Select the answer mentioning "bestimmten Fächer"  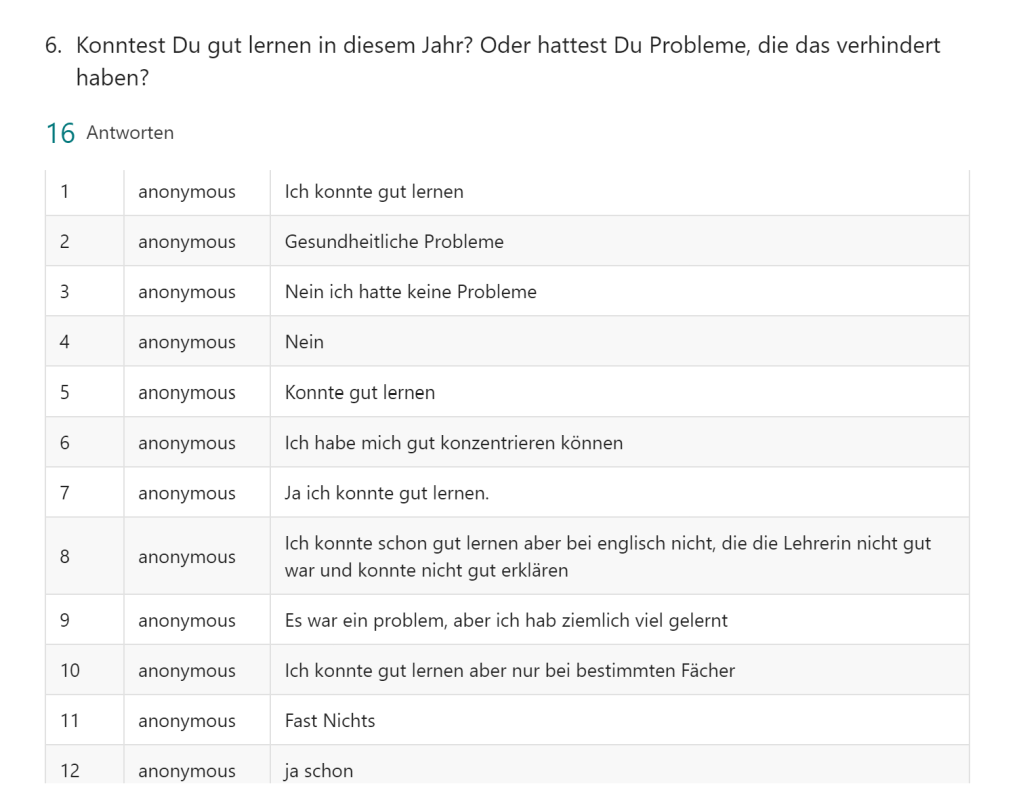pyautogui.click(x=509, y=670)
